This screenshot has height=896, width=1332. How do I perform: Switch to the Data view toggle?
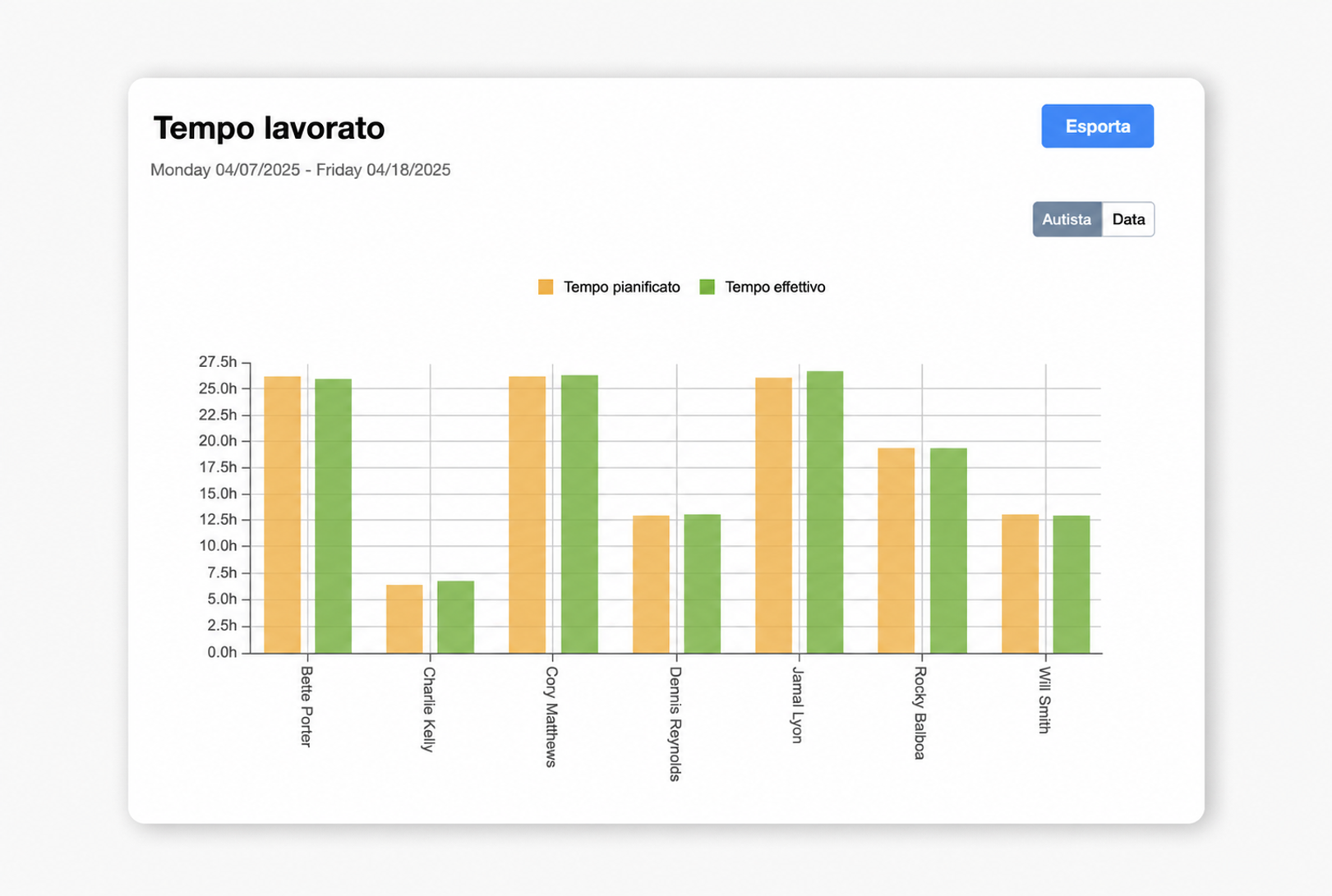(x=1128, y=219)
